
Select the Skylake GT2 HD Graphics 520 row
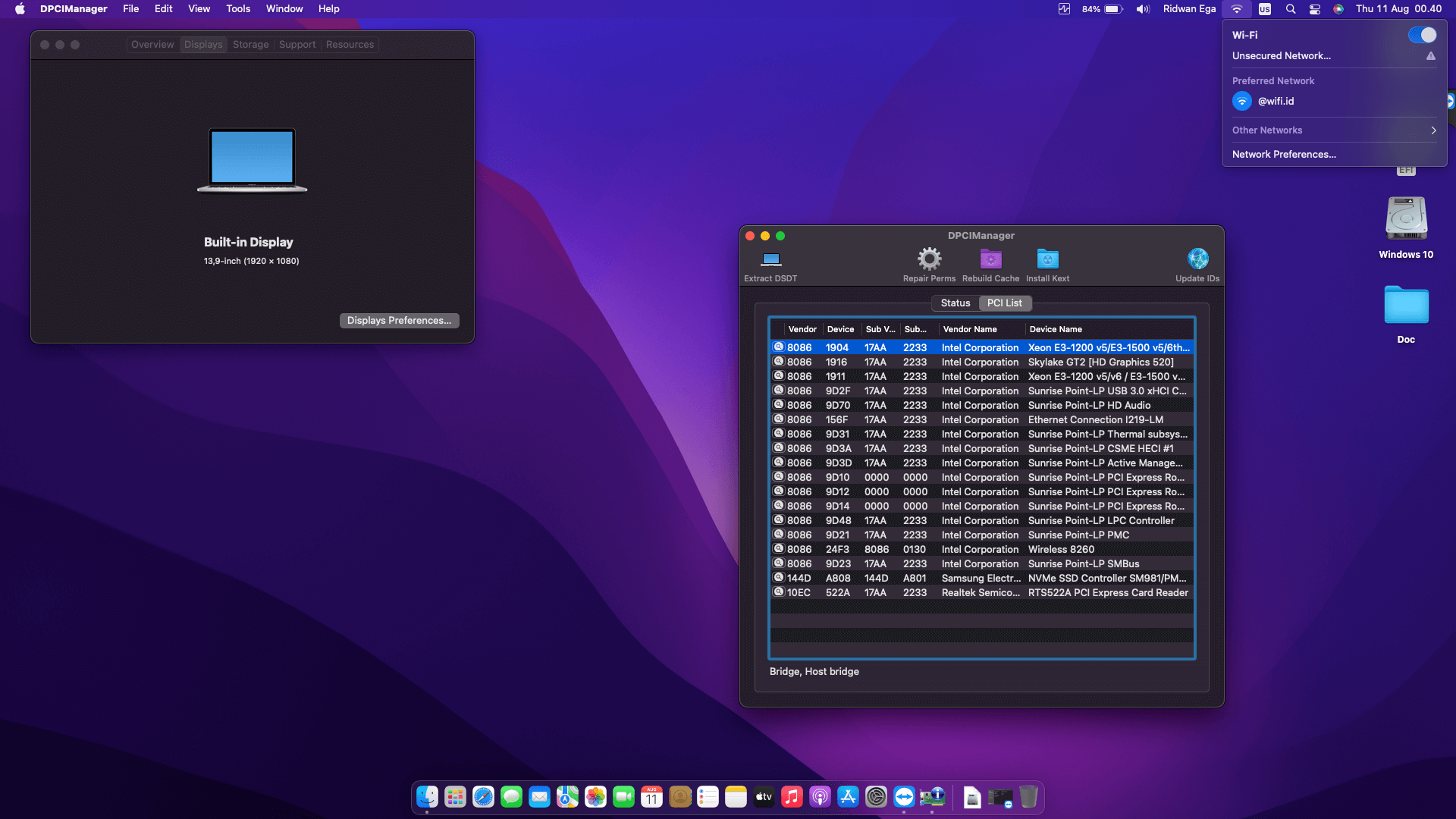(981, 362)
